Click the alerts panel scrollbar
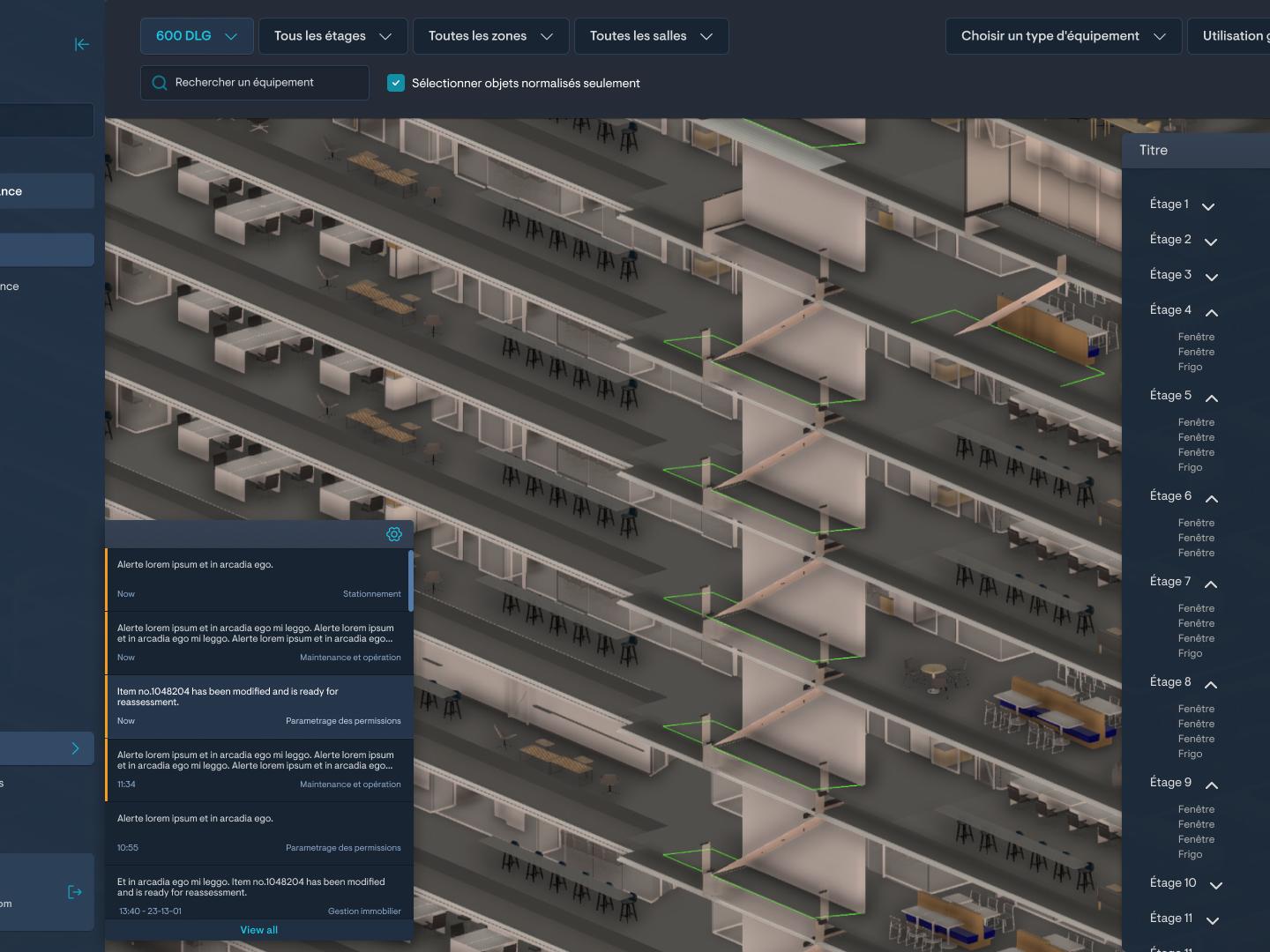 pos(411,581)
